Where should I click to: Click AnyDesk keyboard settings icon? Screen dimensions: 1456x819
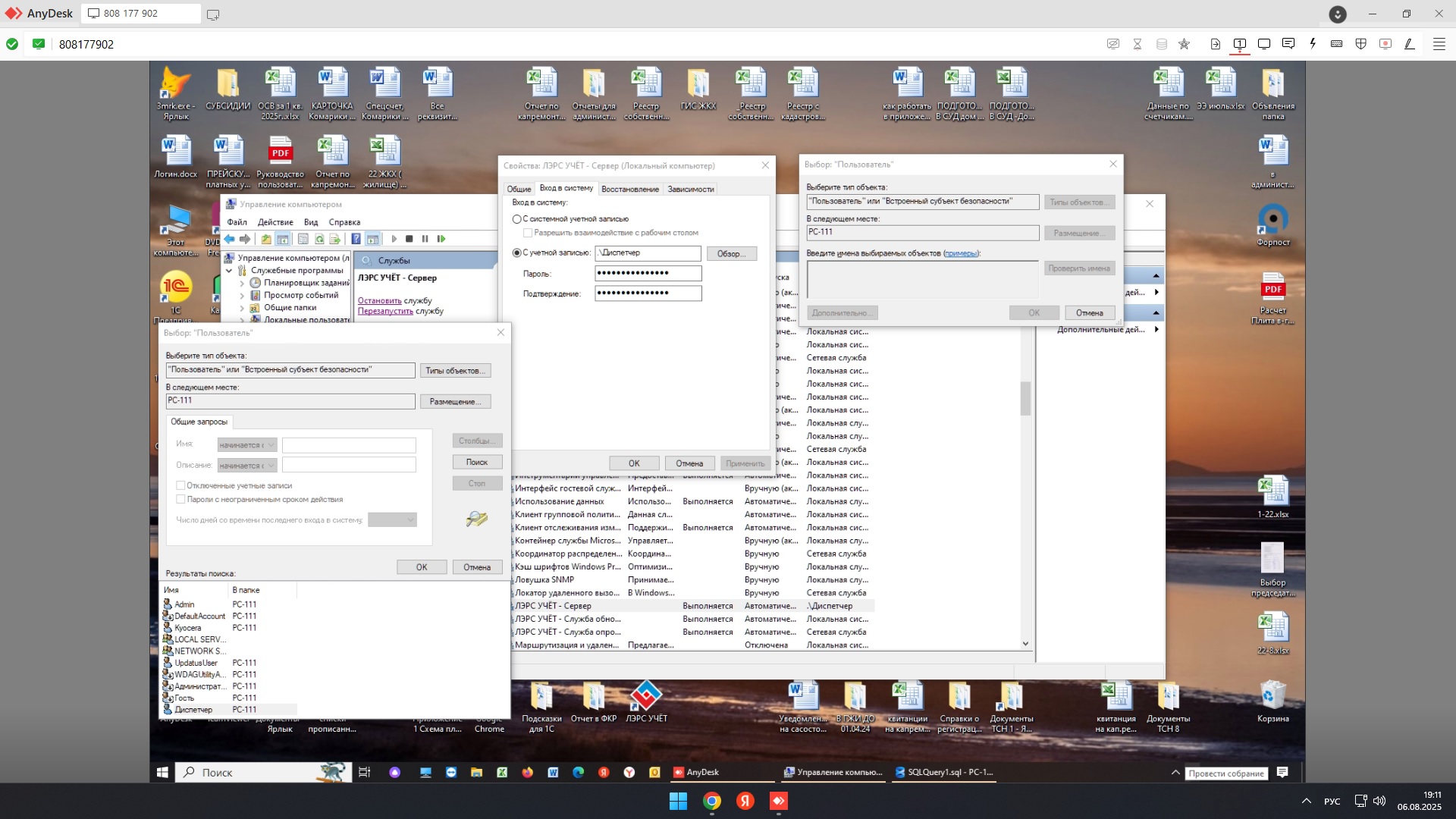tap(1337, 44)
